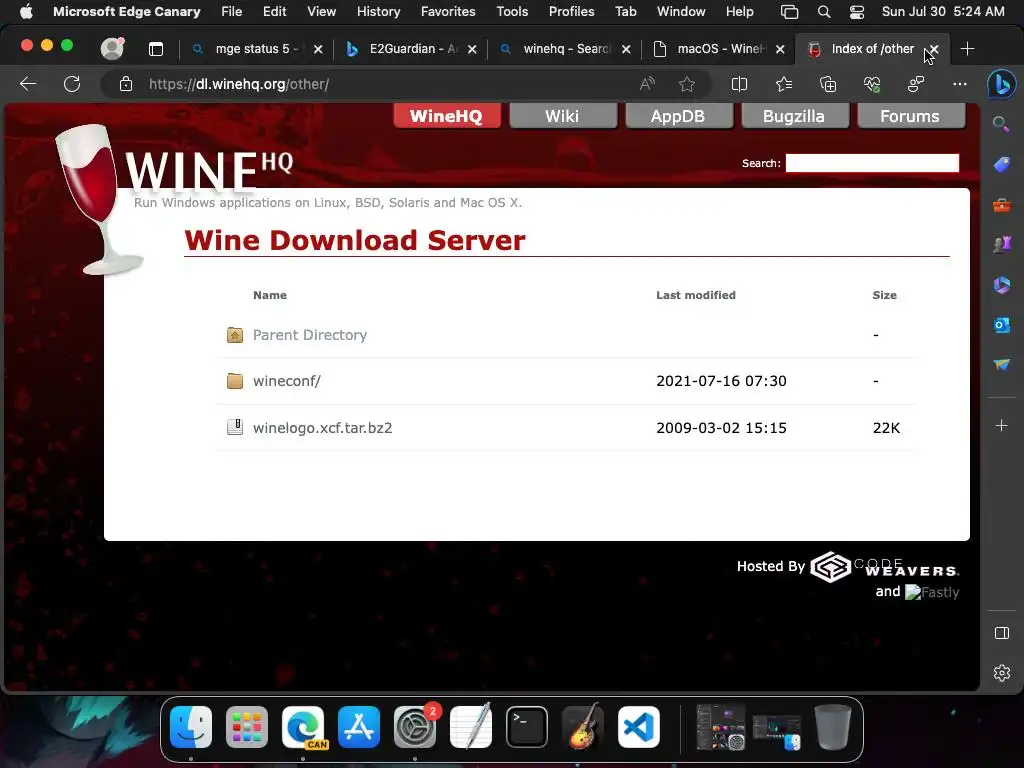Open sidebar Games chess icon

click(1001, 244)
